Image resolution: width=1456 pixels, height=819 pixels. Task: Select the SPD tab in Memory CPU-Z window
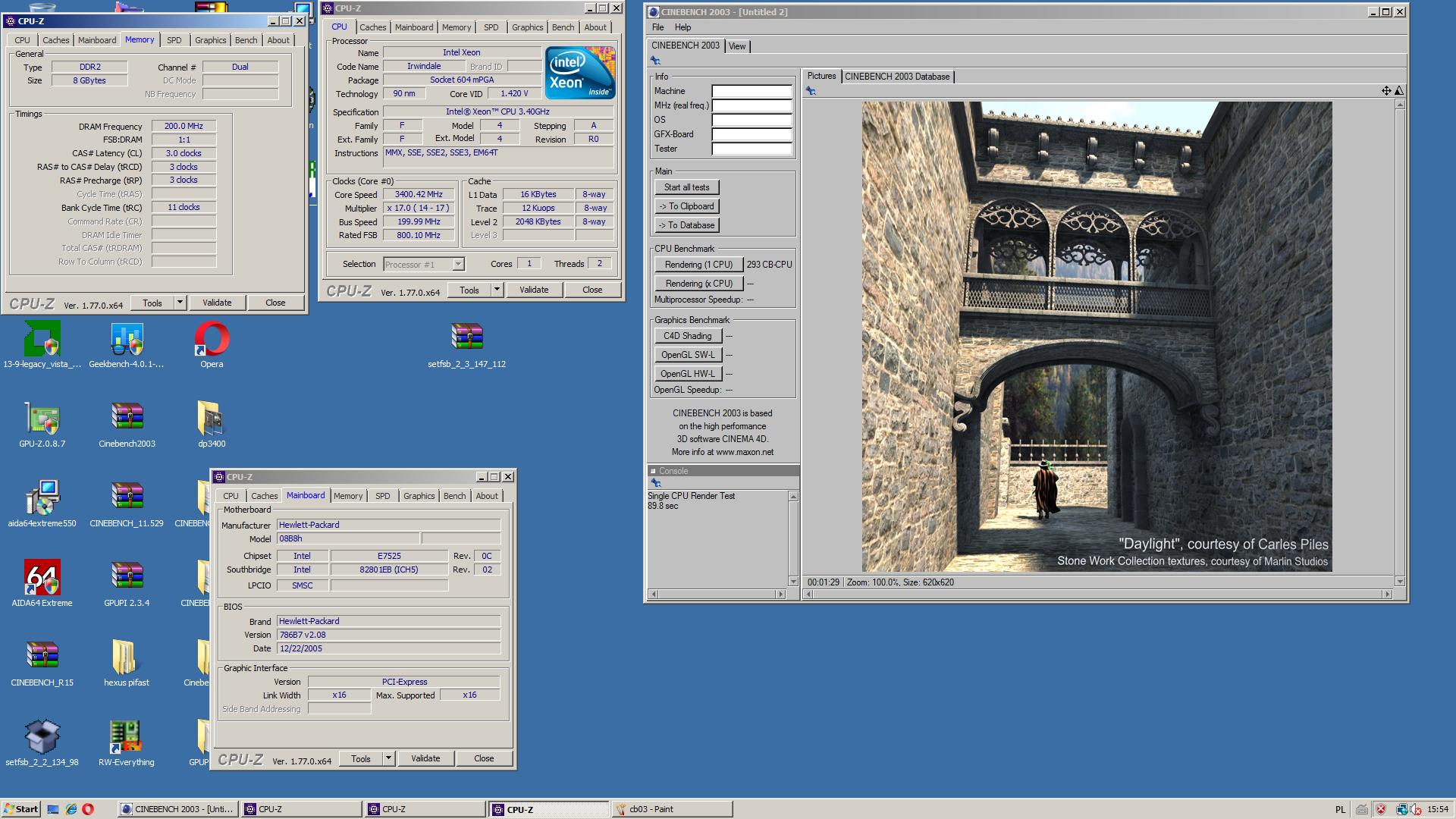pos(174,40)
